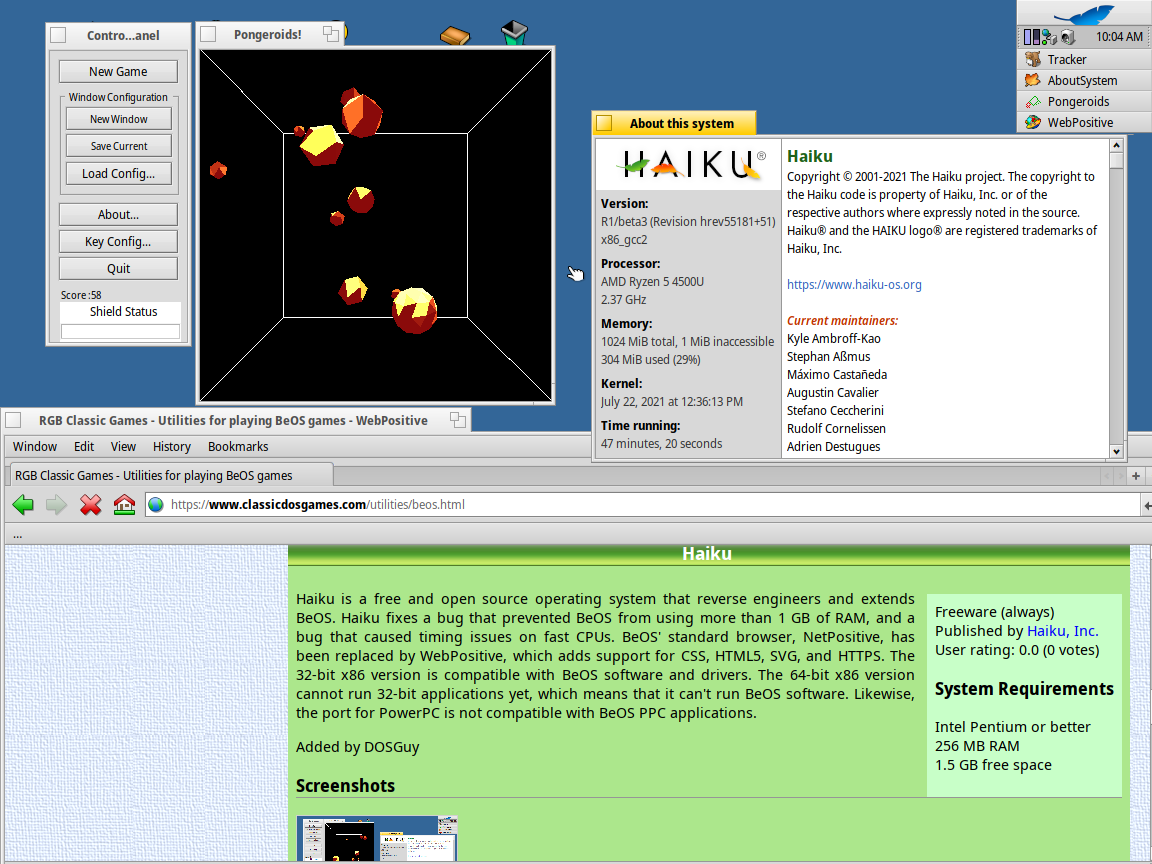
Task: Click the 'Kyle Ambroff-Kao' maintainer name
Action: coord(834,339)
